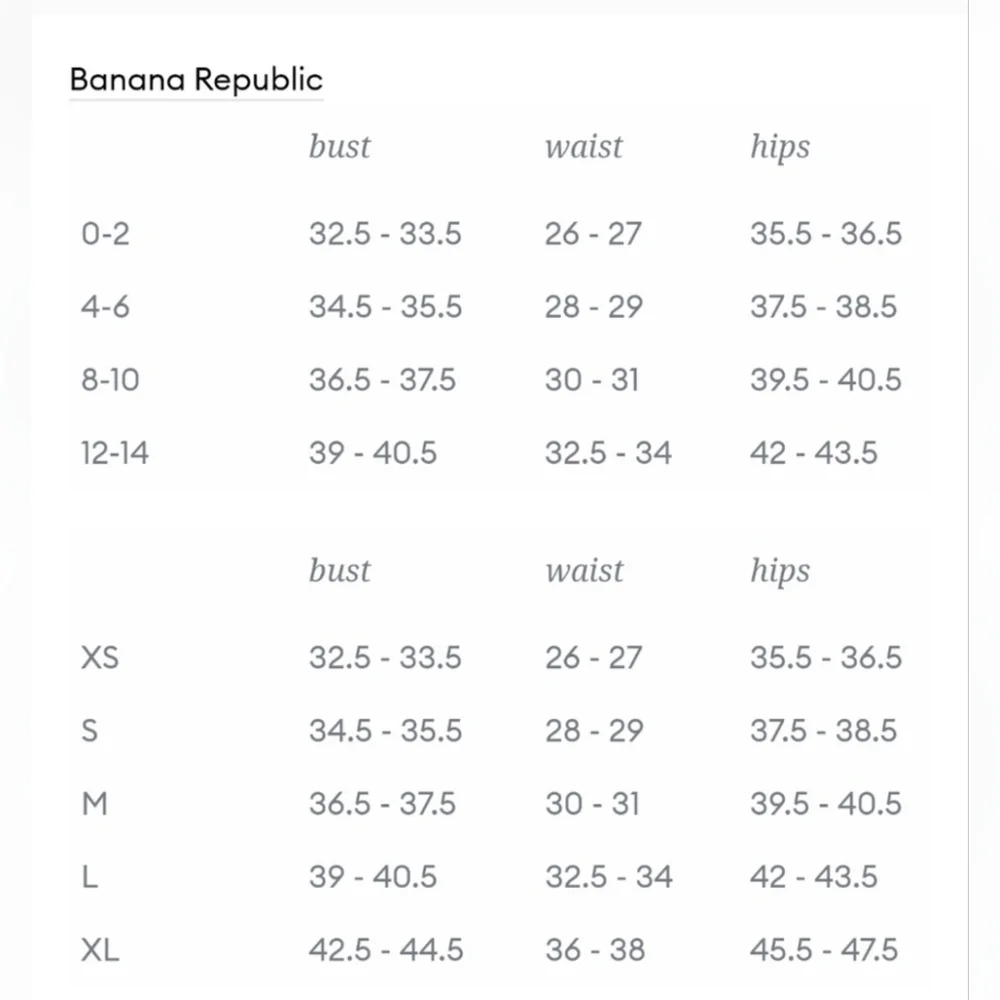The image size is (1000, 1000).
Task: Click bust value 39 - 40.5 for 12-14
Action: [373, 453]
